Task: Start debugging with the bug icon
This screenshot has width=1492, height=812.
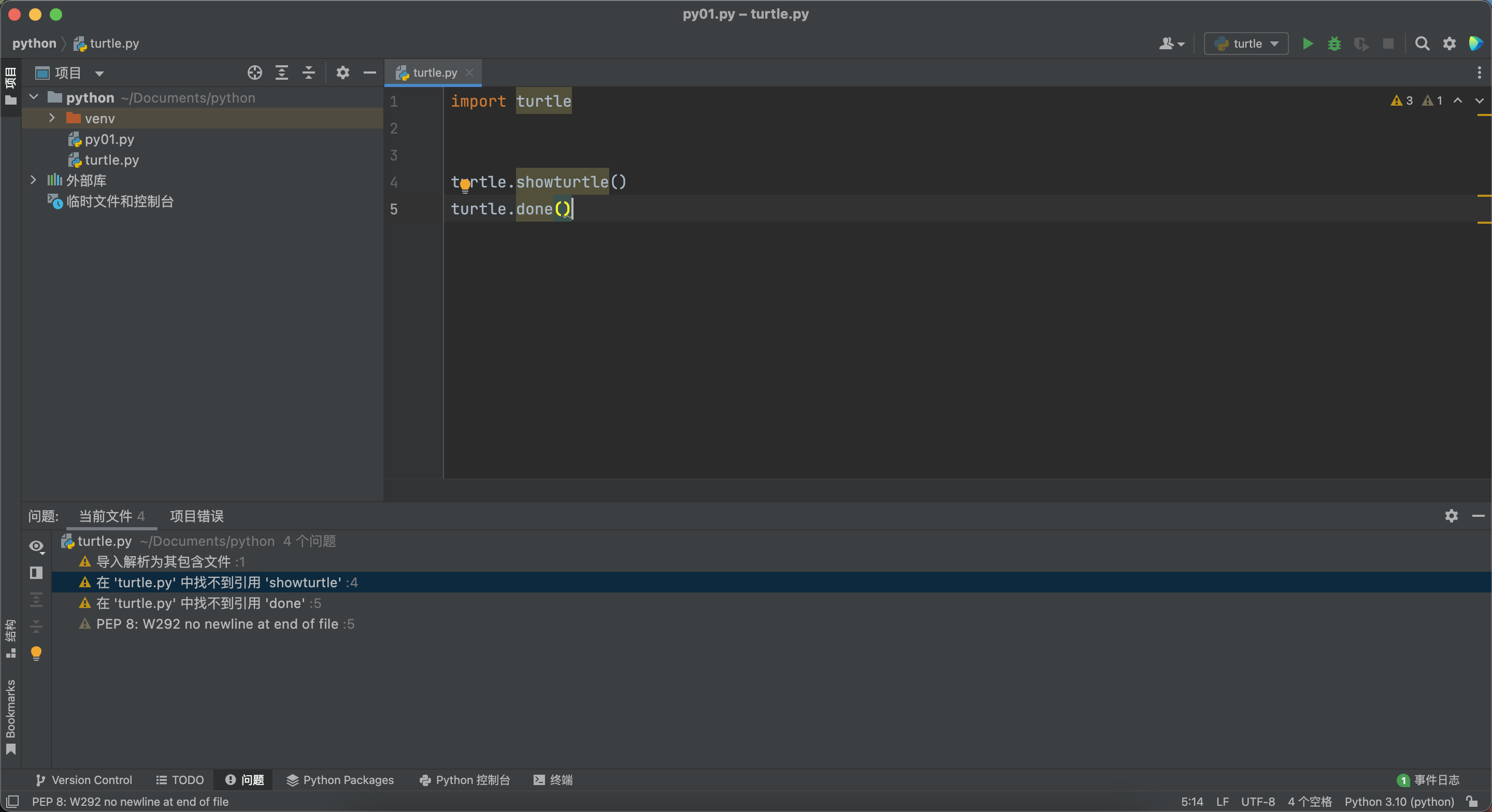Action: (x=1334, y=44)
